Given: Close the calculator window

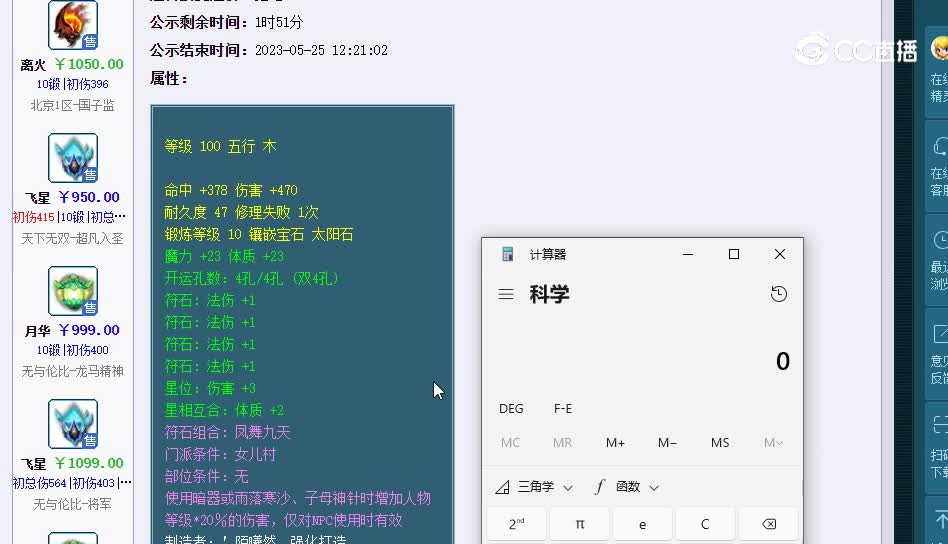Looking at the screenshot, I should (780, 254).
